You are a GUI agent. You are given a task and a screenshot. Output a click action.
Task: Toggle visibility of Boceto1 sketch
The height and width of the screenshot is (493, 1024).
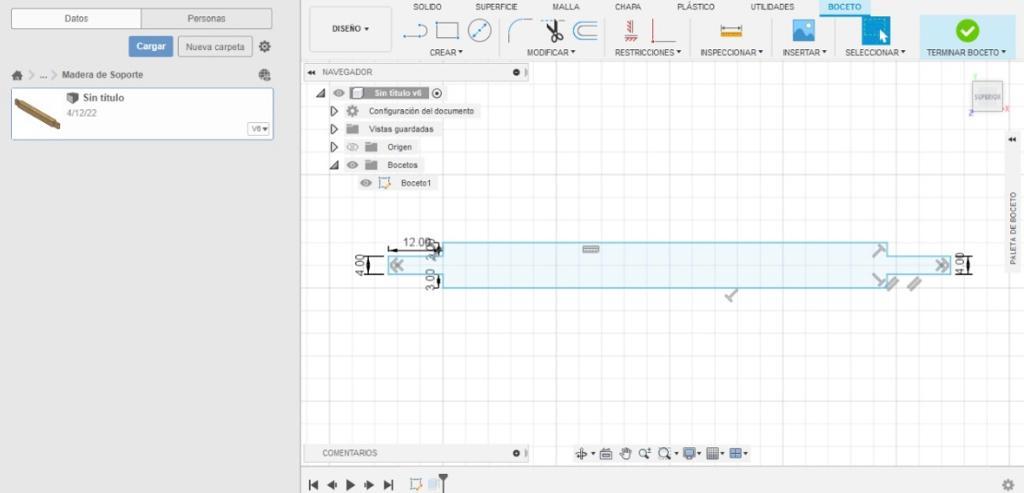[x=366, y=183]
